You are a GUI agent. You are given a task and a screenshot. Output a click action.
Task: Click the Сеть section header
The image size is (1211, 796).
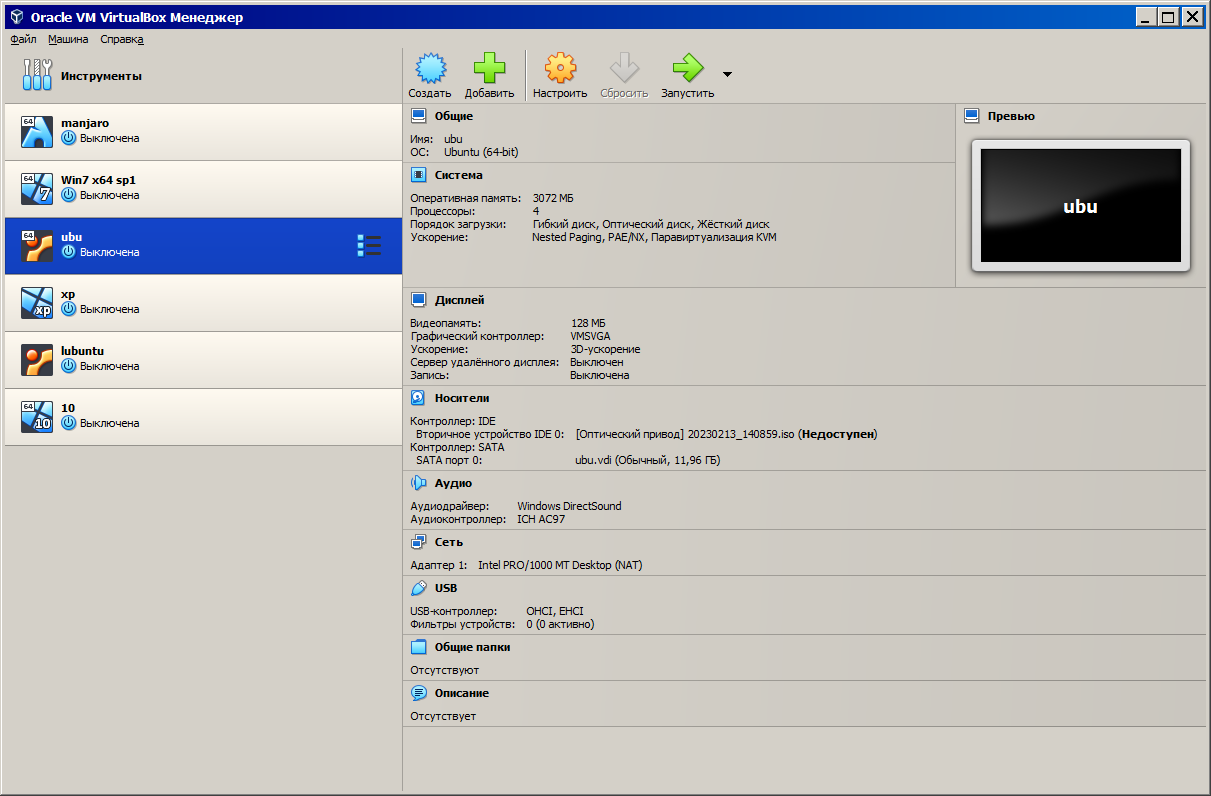point(448,542)
